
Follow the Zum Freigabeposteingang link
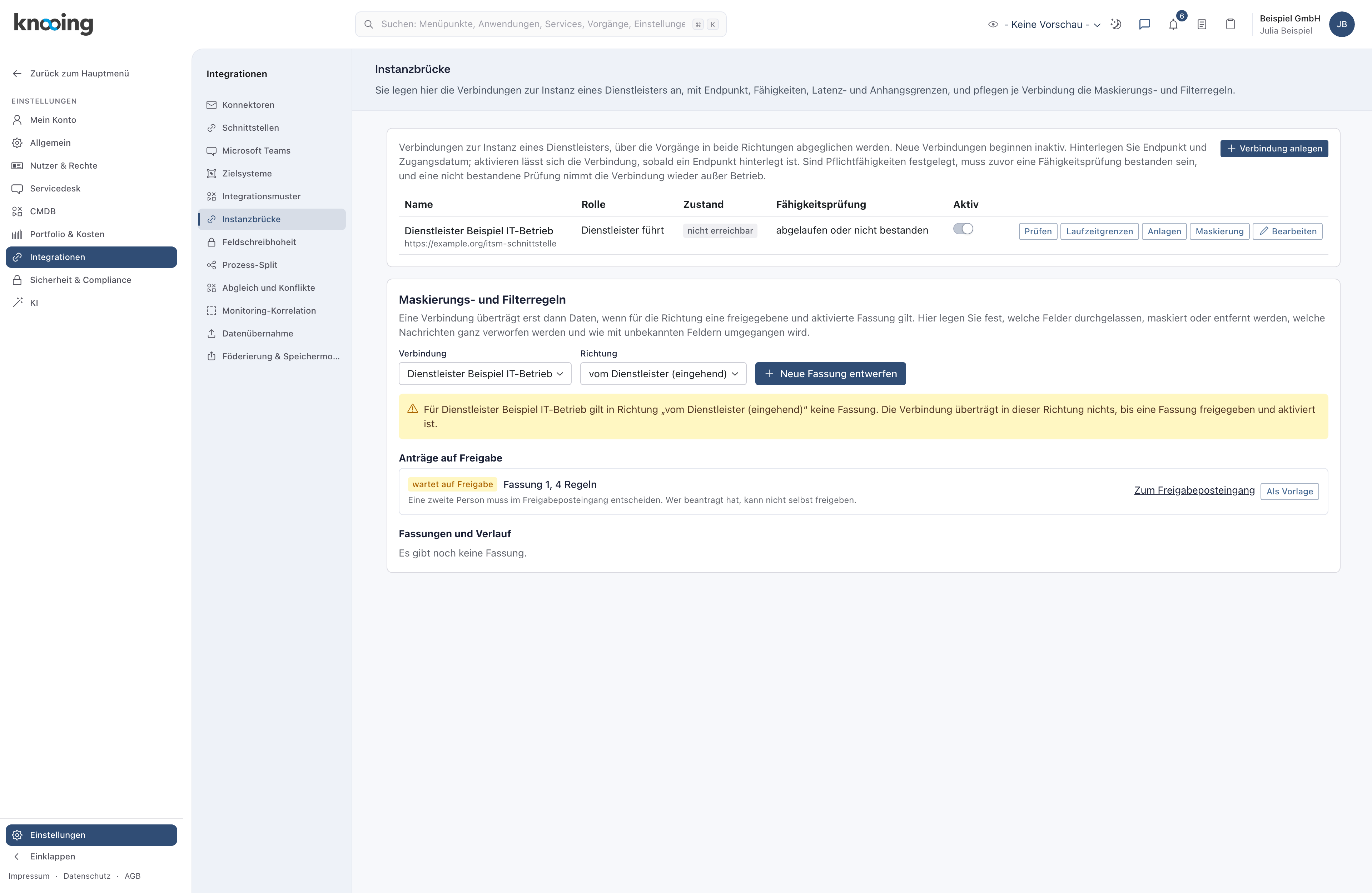click(x=1194, y=490)
